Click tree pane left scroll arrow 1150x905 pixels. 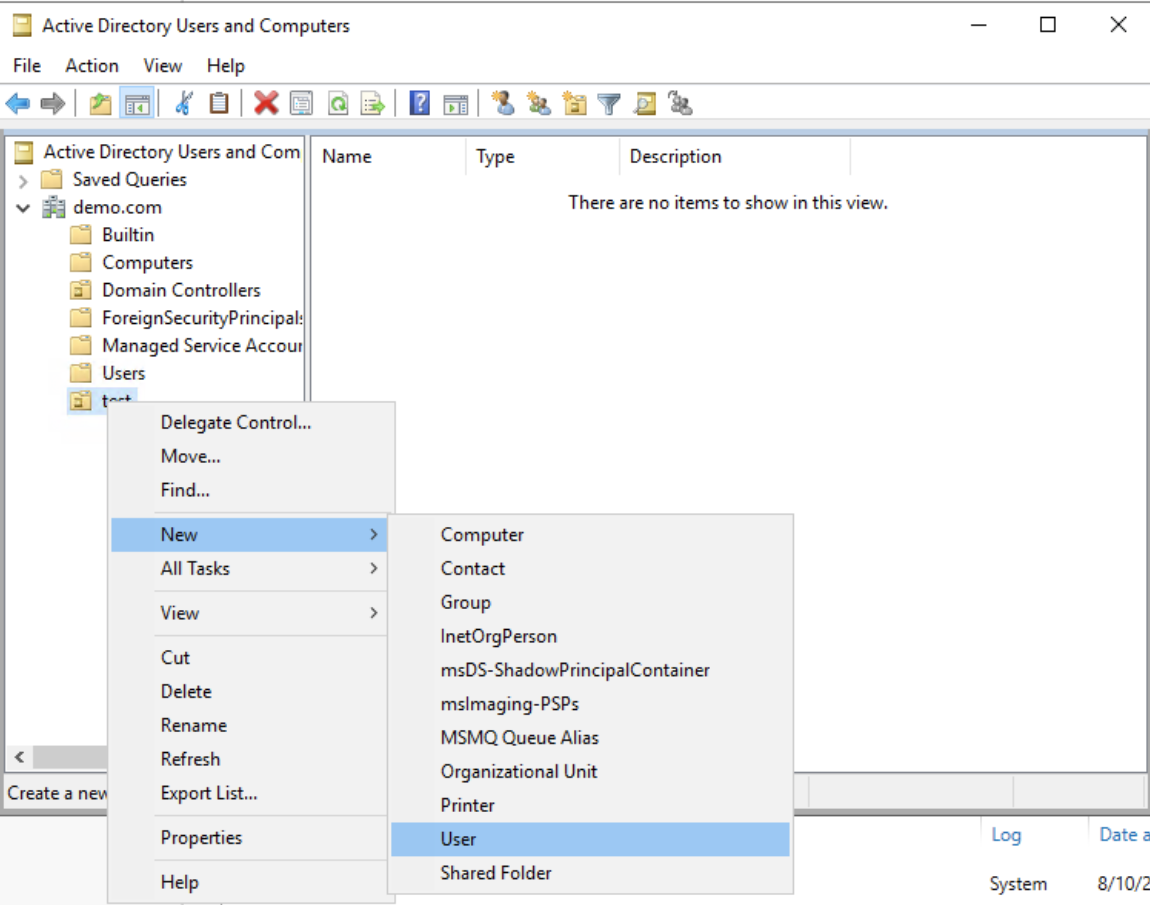(x=19, y=757)
